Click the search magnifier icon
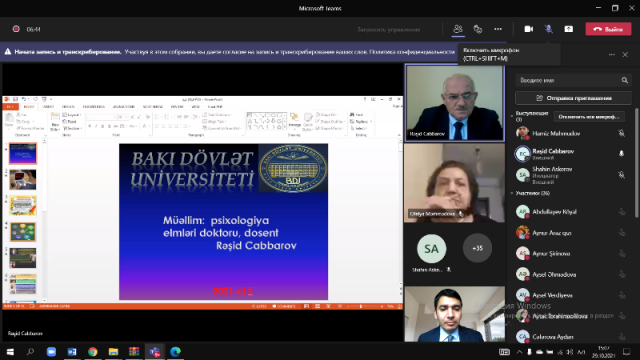 pos(624,80)
